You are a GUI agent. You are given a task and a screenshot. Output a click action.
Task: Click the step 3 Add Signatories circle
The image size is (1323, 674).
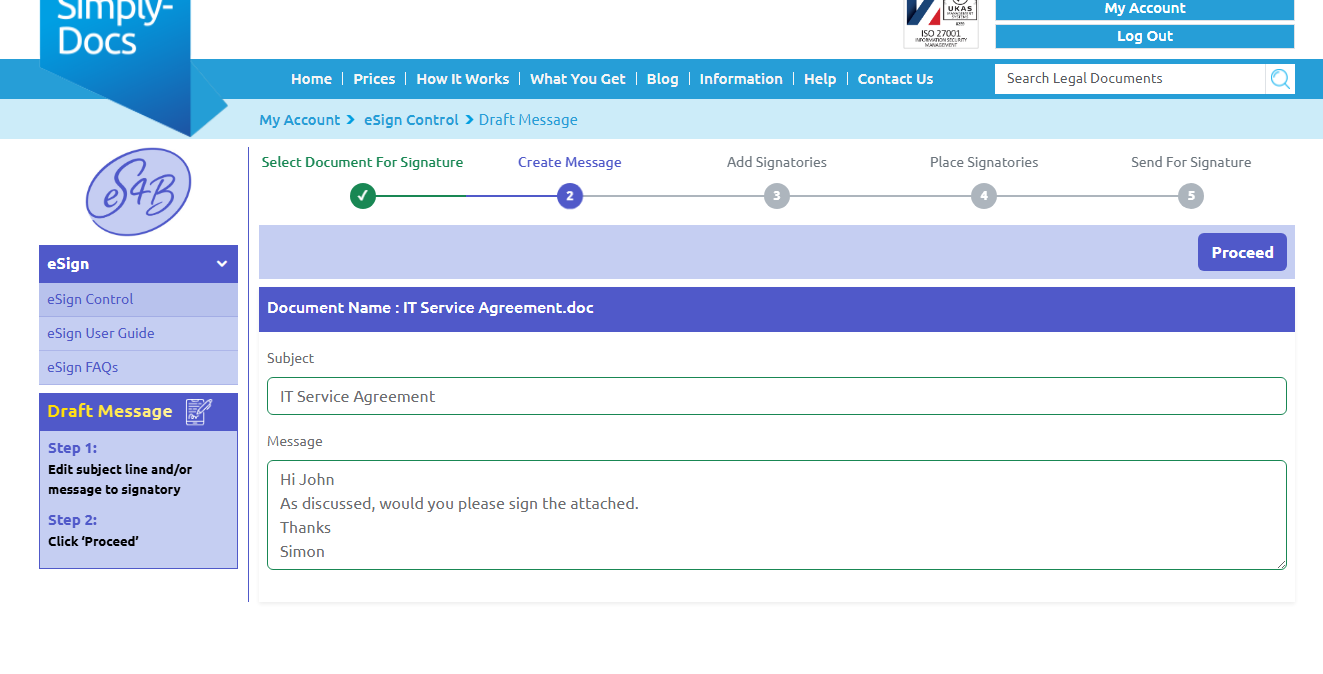777,196
